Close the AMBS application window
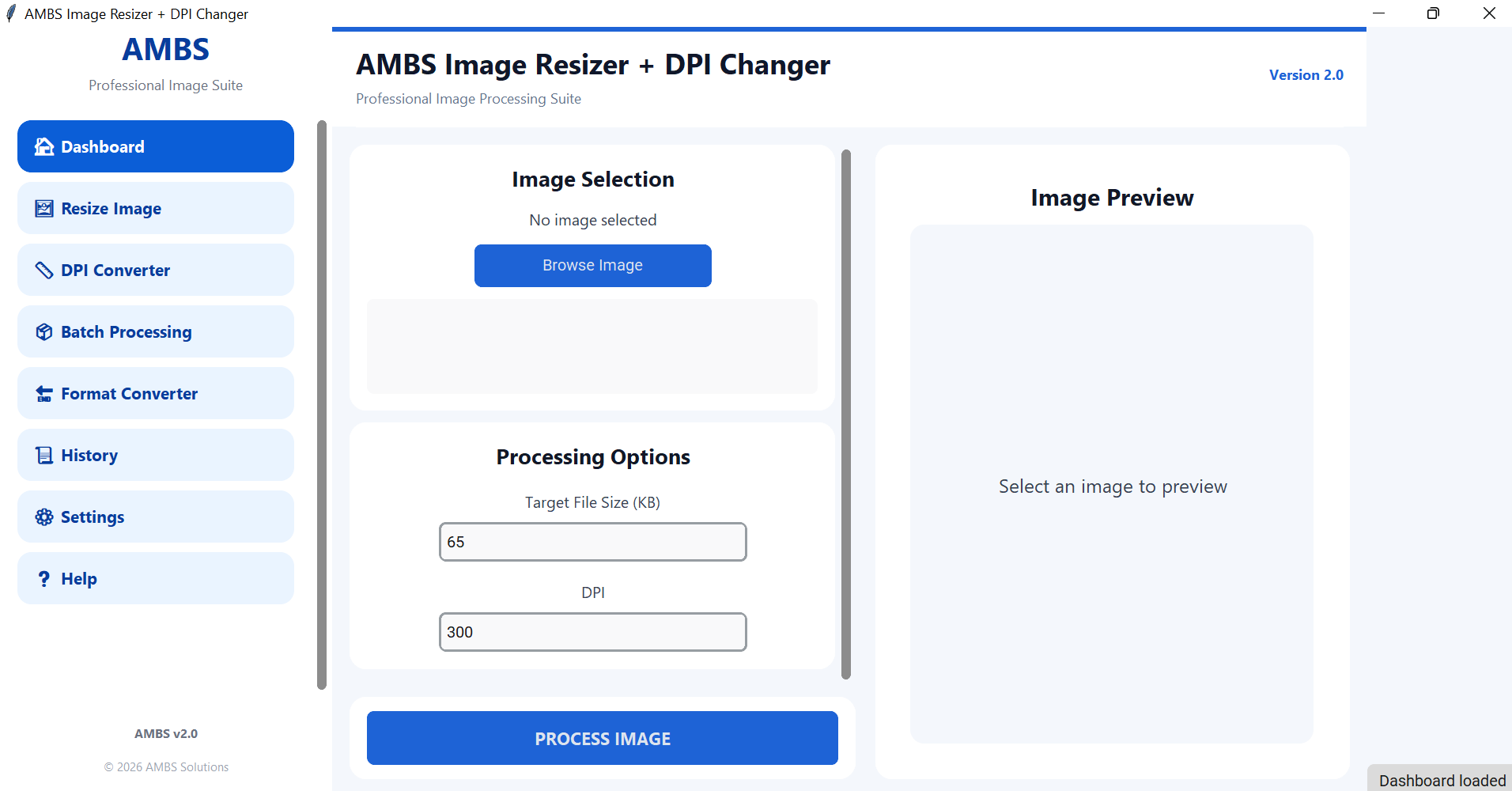 click(1489, 13)
